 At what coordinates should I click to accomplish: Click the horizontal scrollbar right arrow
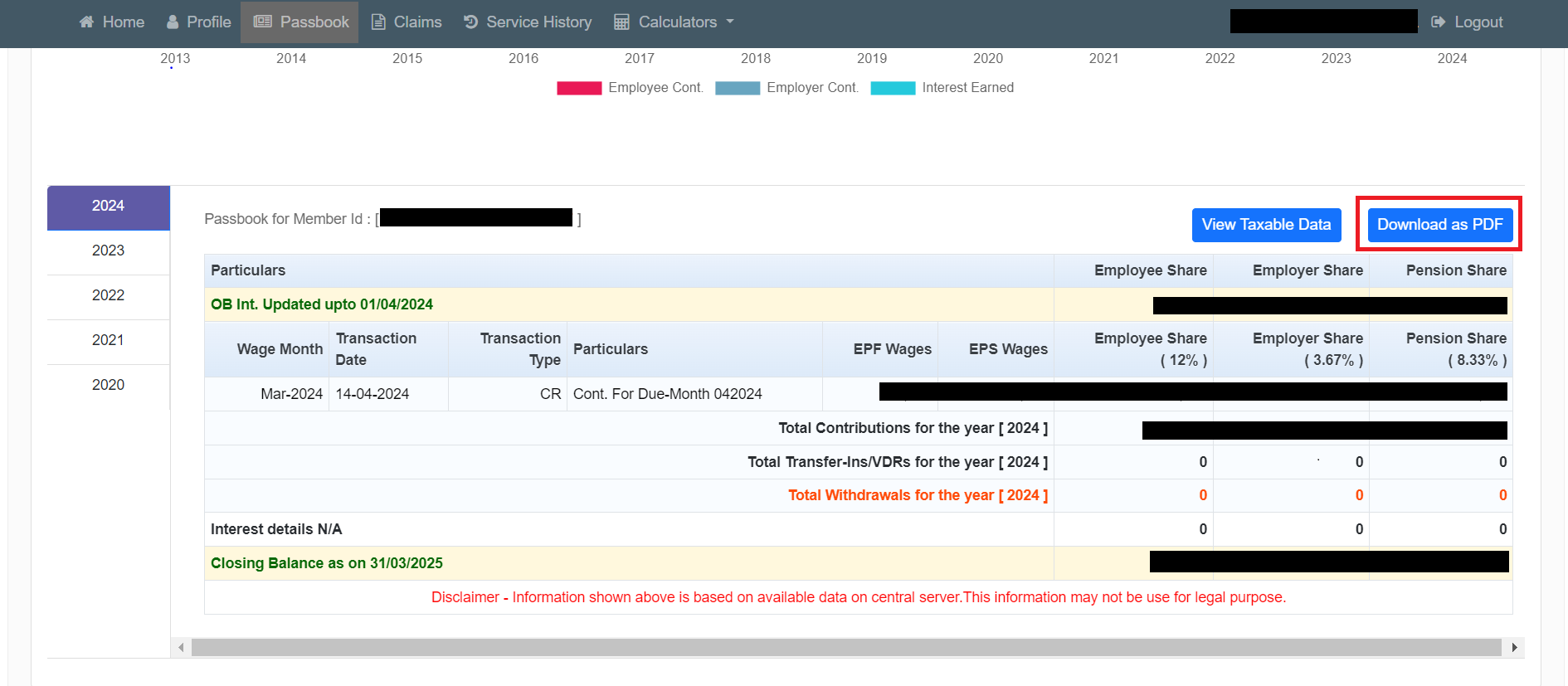point(1514,647)
